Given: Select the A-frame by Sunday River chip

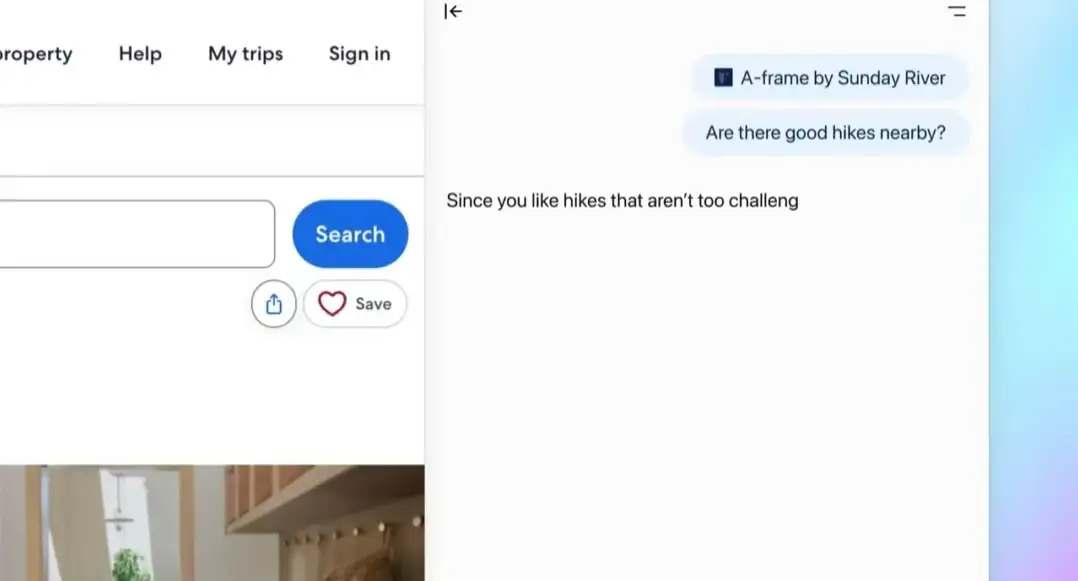Looking at the screenshot, I should (830, 78).
